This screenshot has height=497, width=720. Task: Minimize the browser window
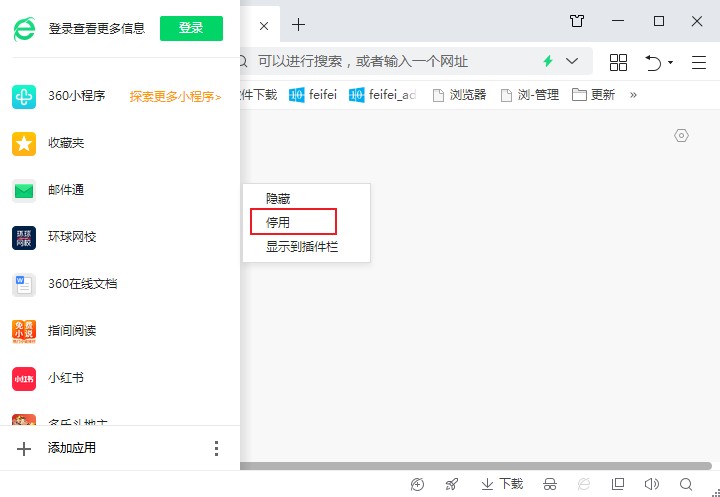618,21
